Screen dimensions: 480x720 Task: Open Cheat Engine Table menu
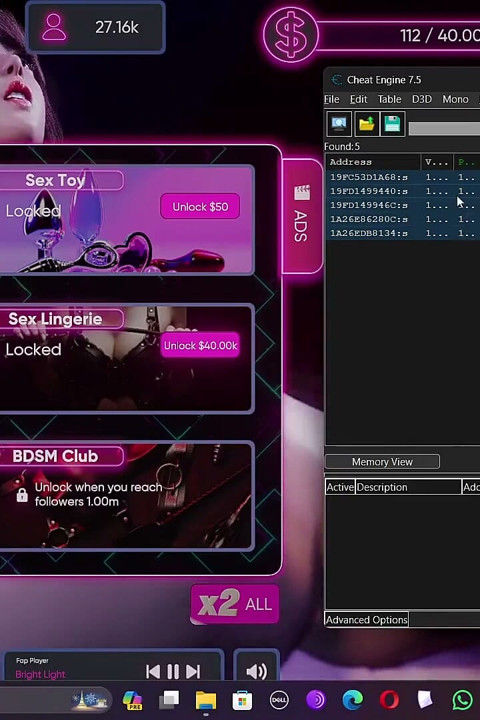pos(390,99)
